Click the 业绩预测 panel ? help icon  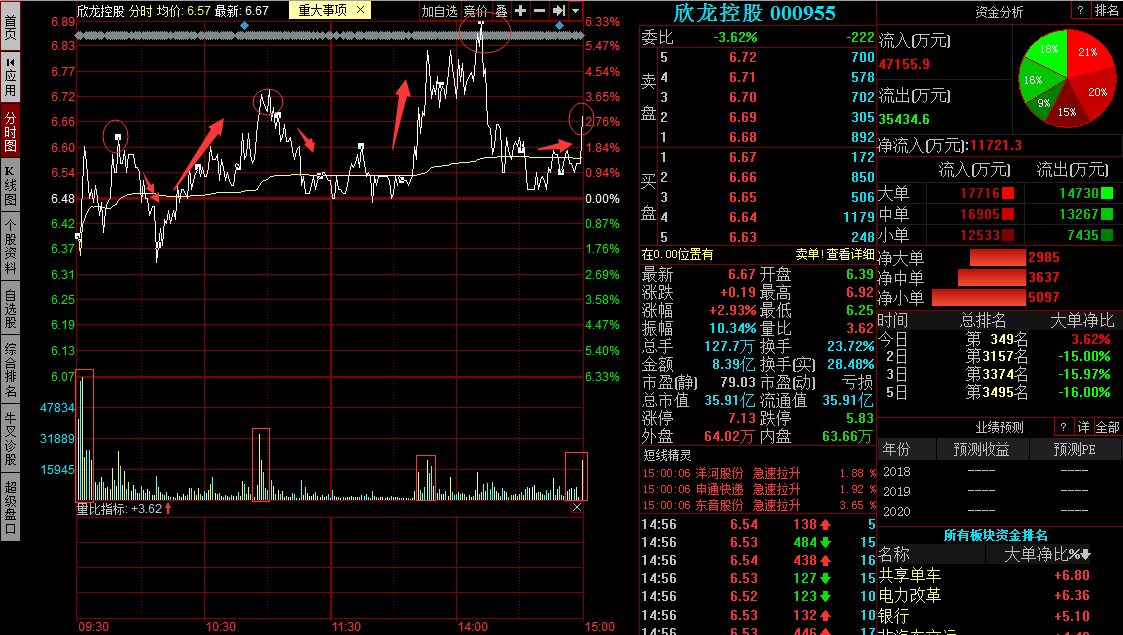click(1062, 426)
